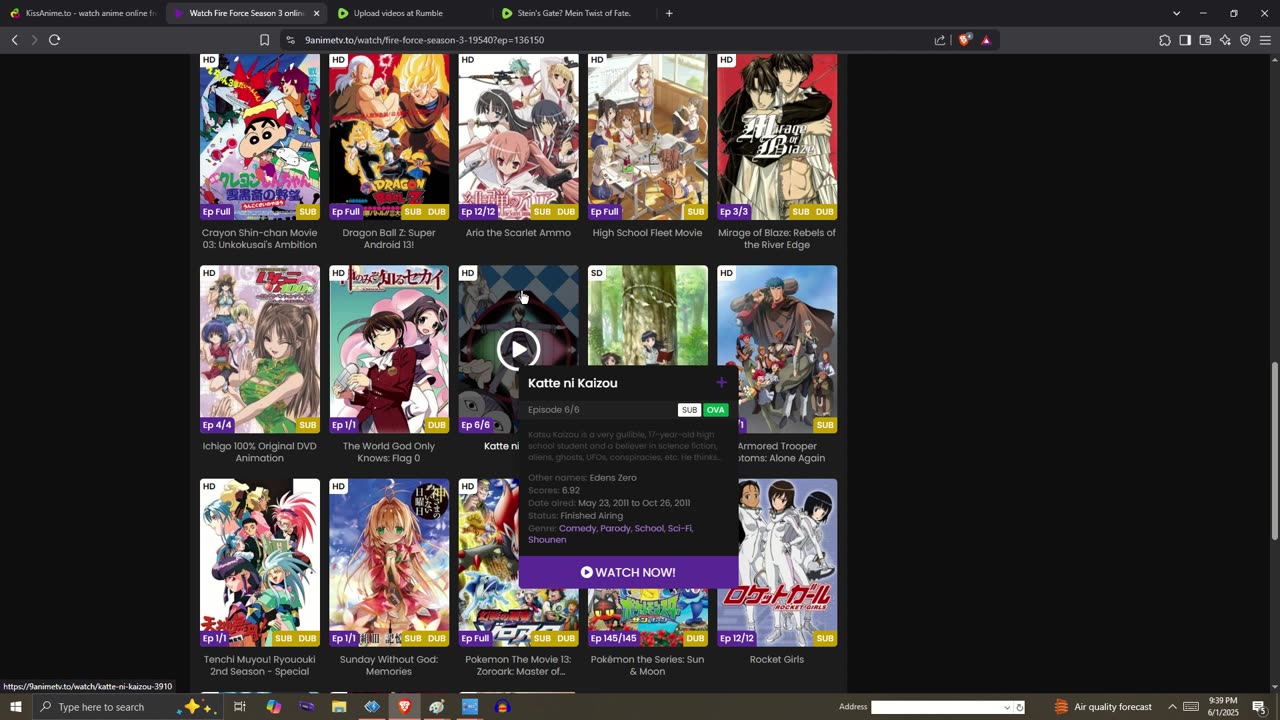Open the paint palette app taskbar icon
Image resolution: width=1280 pixels, height=720 pixels.
point(437,707)
